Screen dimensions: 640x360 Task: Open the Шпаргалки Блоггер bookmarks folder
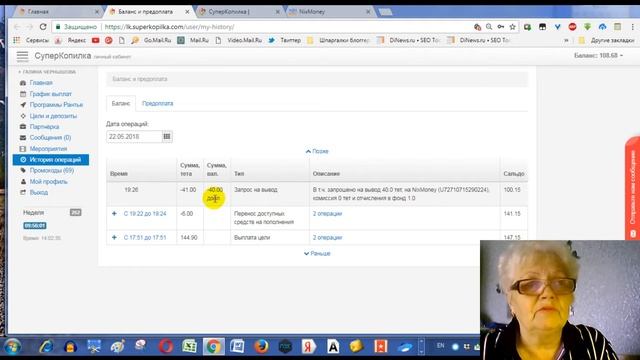[x=339, y=40]
